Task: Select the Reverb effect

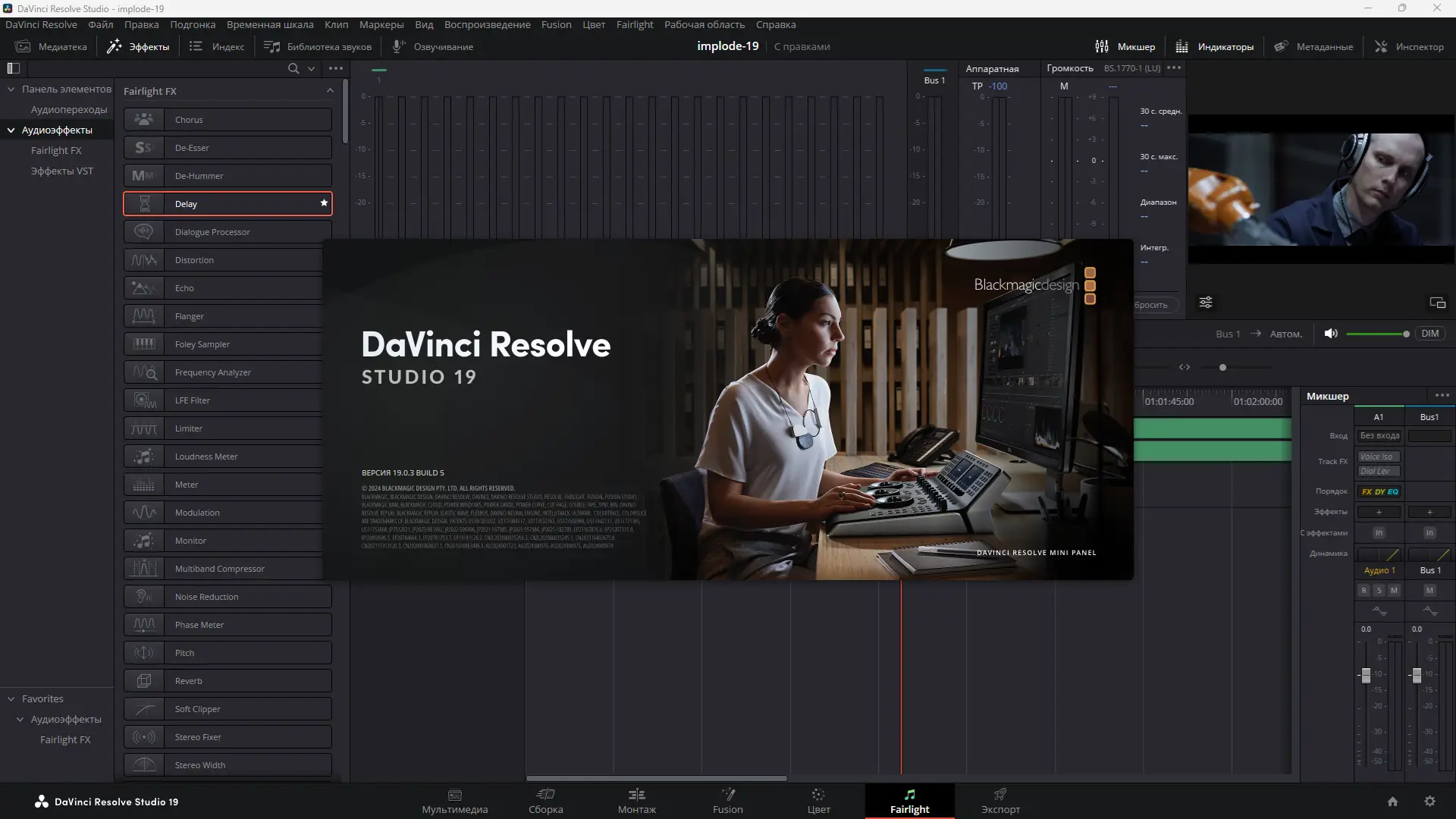Action: click(x=227, y=681)
